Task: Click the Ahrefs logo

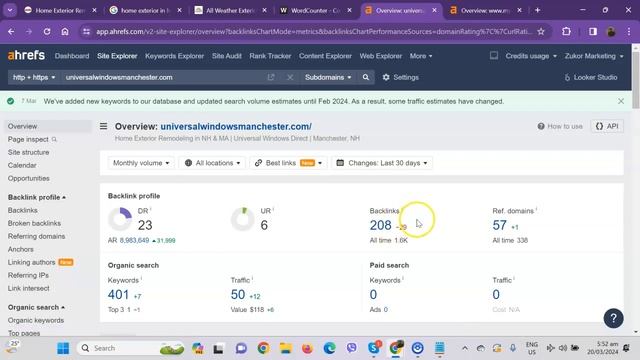Action: coord(26,56)
